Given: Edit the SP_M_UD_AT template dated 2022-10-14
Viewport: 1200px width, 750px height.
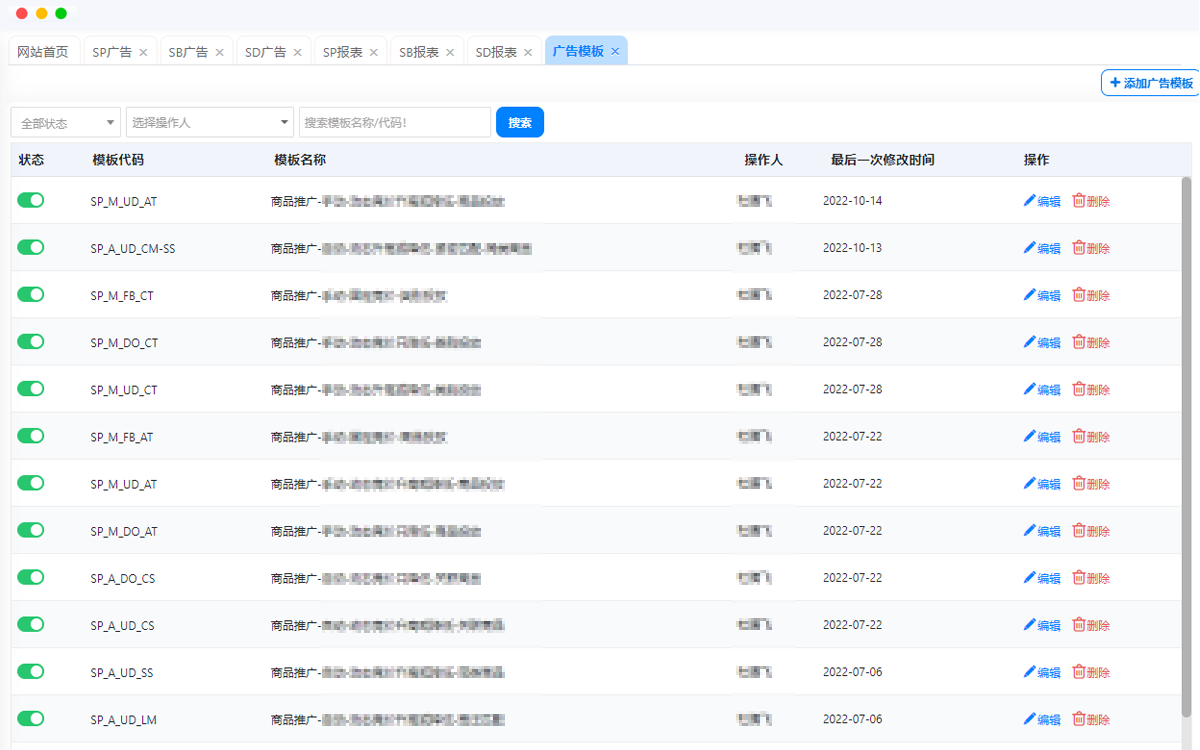Looking at the screenshot, I should click(x=1042, y=201).
